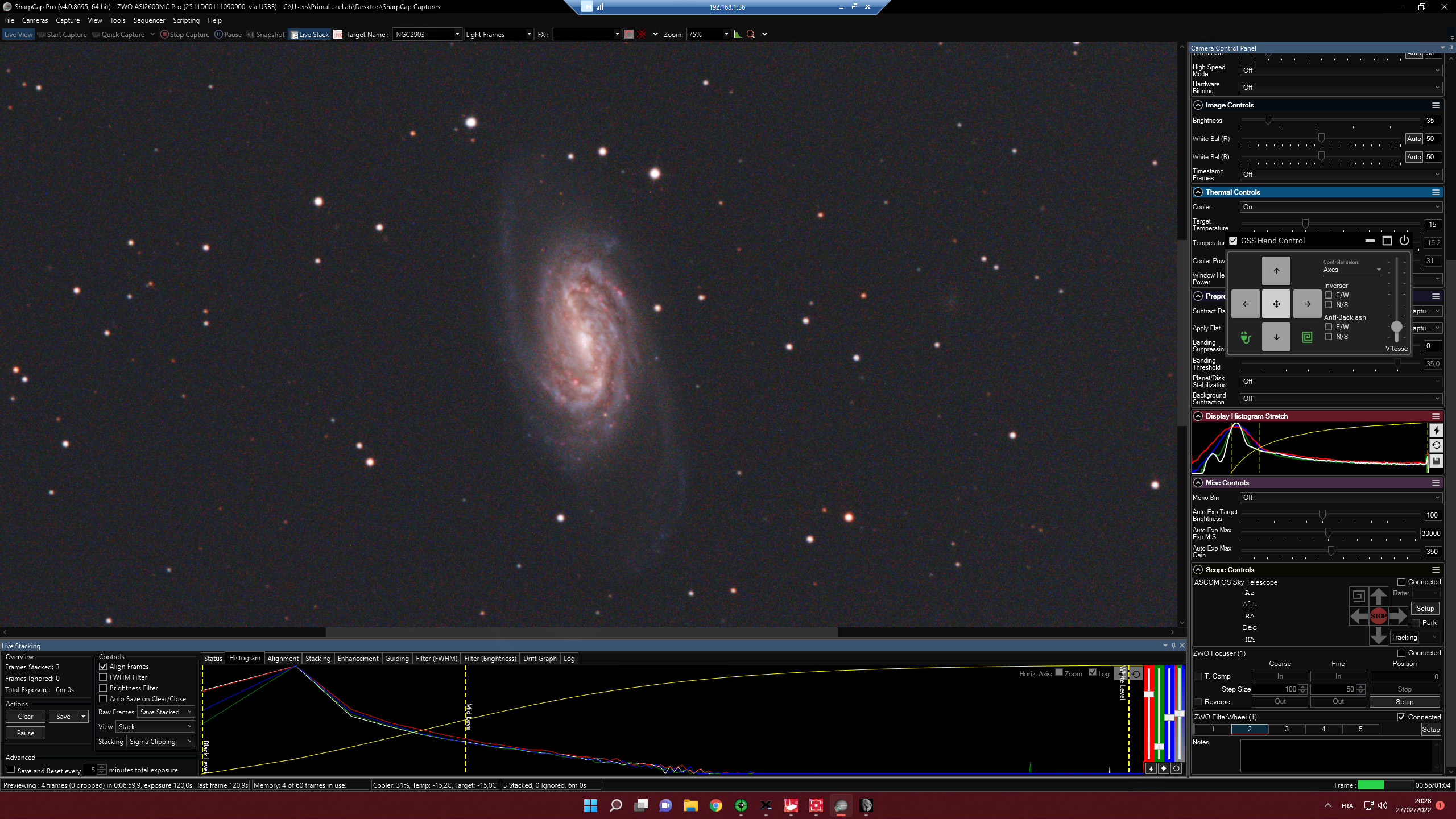Open the Scripting menu
Viewport: 1456px width, 819px height.
coord(186,20)
